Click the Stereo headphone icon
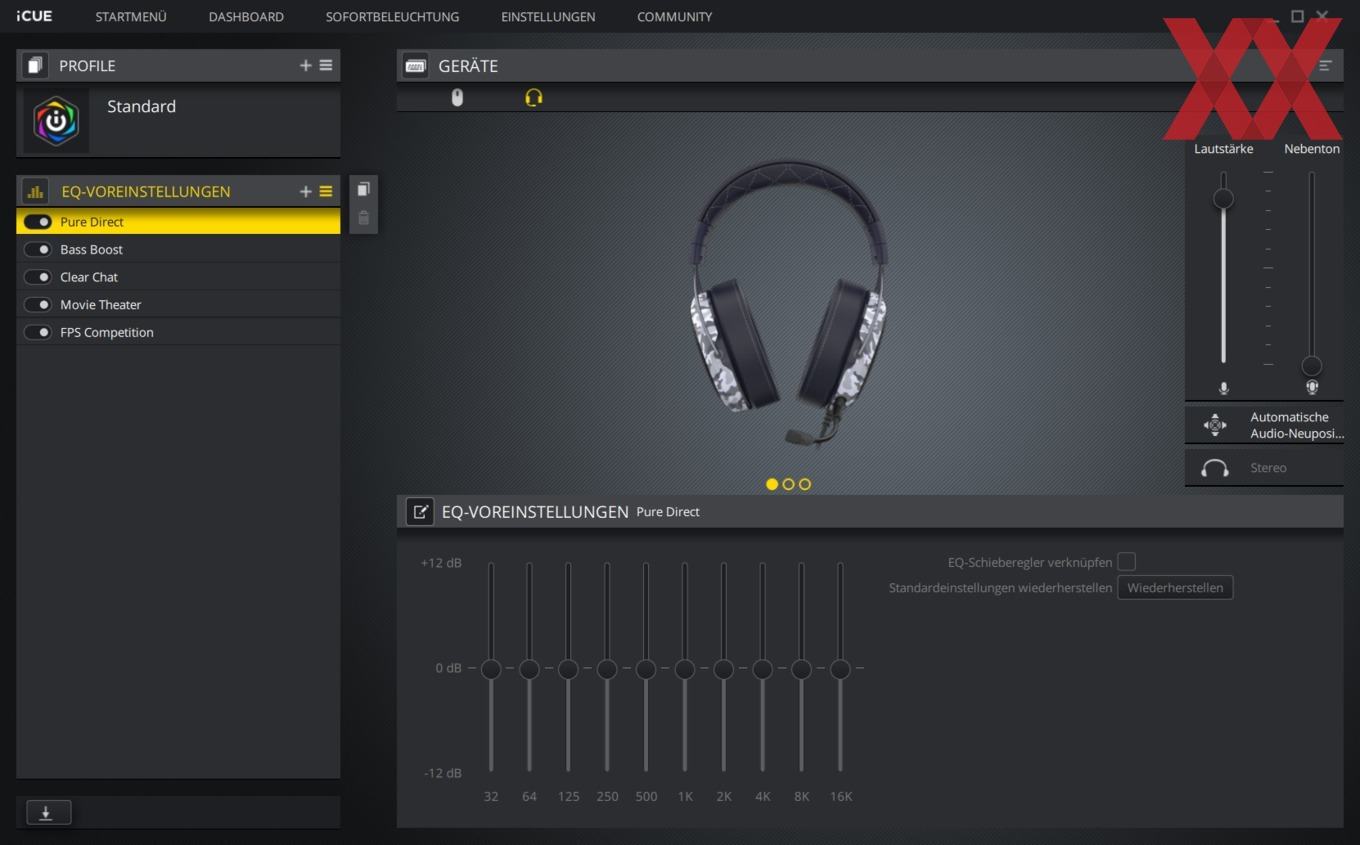Screen dimensions: 1360x845 [1215, 468]
